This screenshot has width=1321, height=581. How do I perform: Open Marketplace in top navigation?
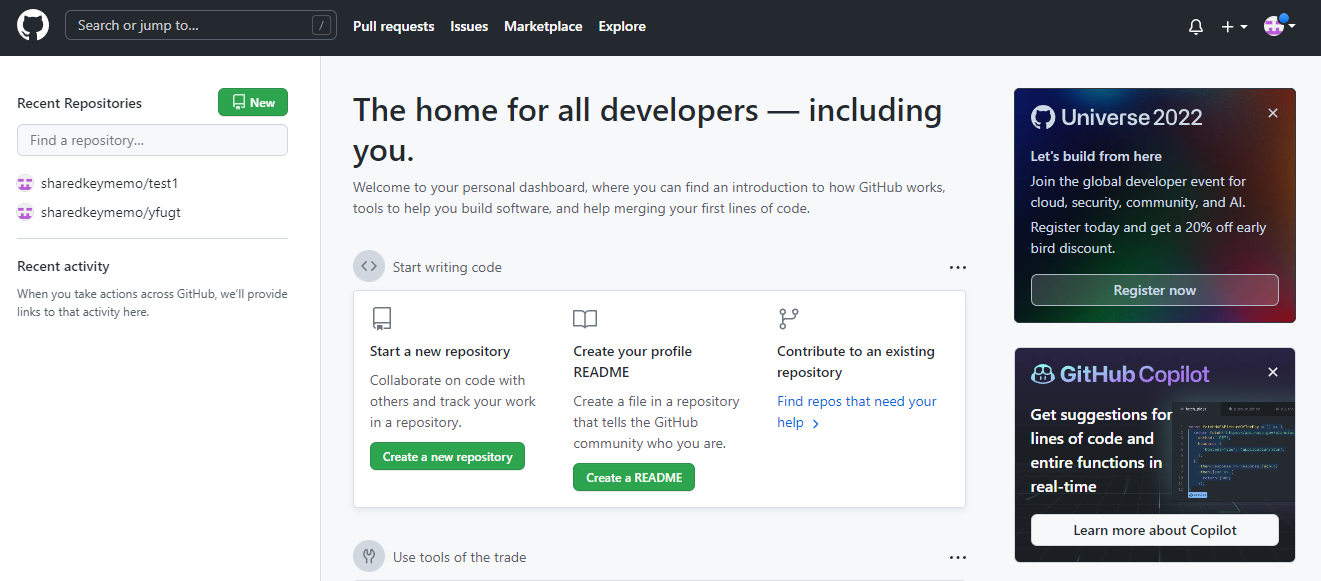click(543, 26)
